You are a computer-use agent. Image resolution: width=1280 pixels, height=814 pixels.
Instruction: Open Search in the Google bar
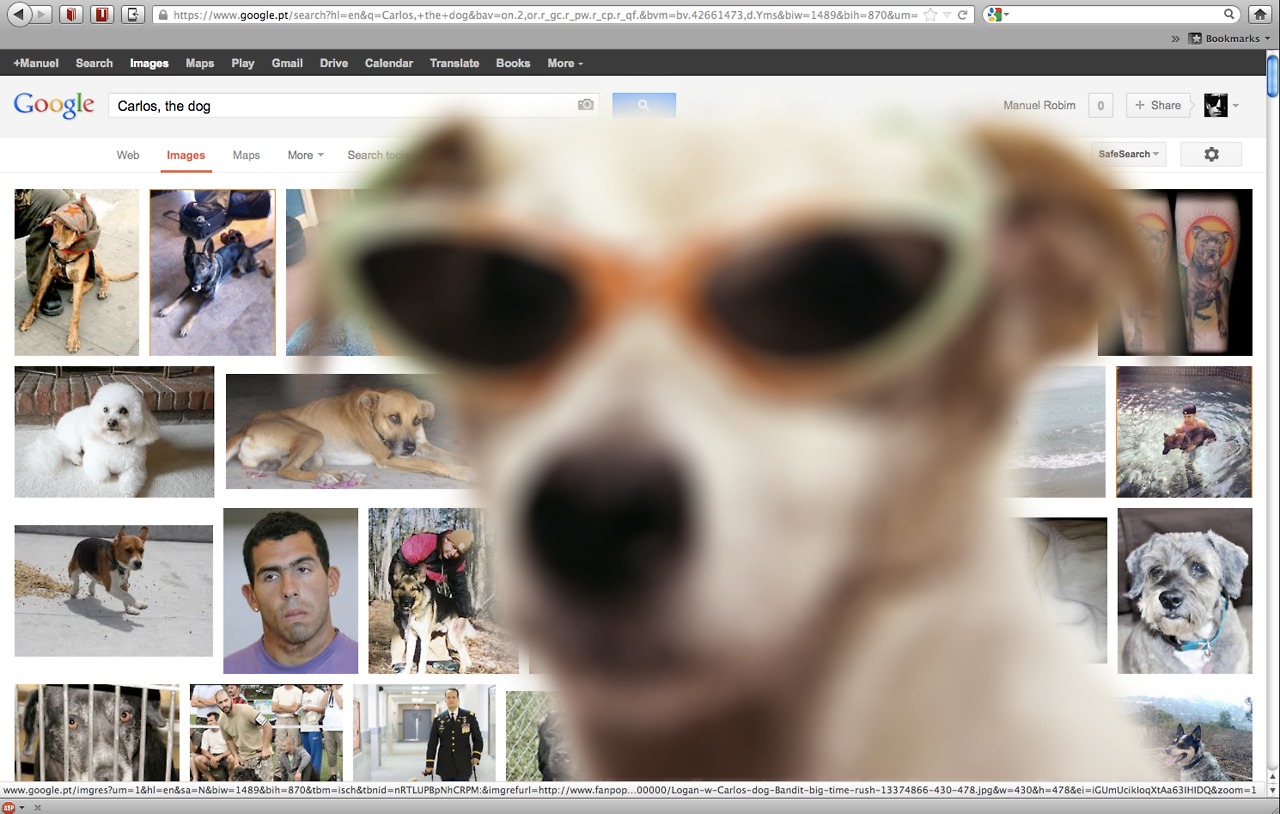click(94, 63)
